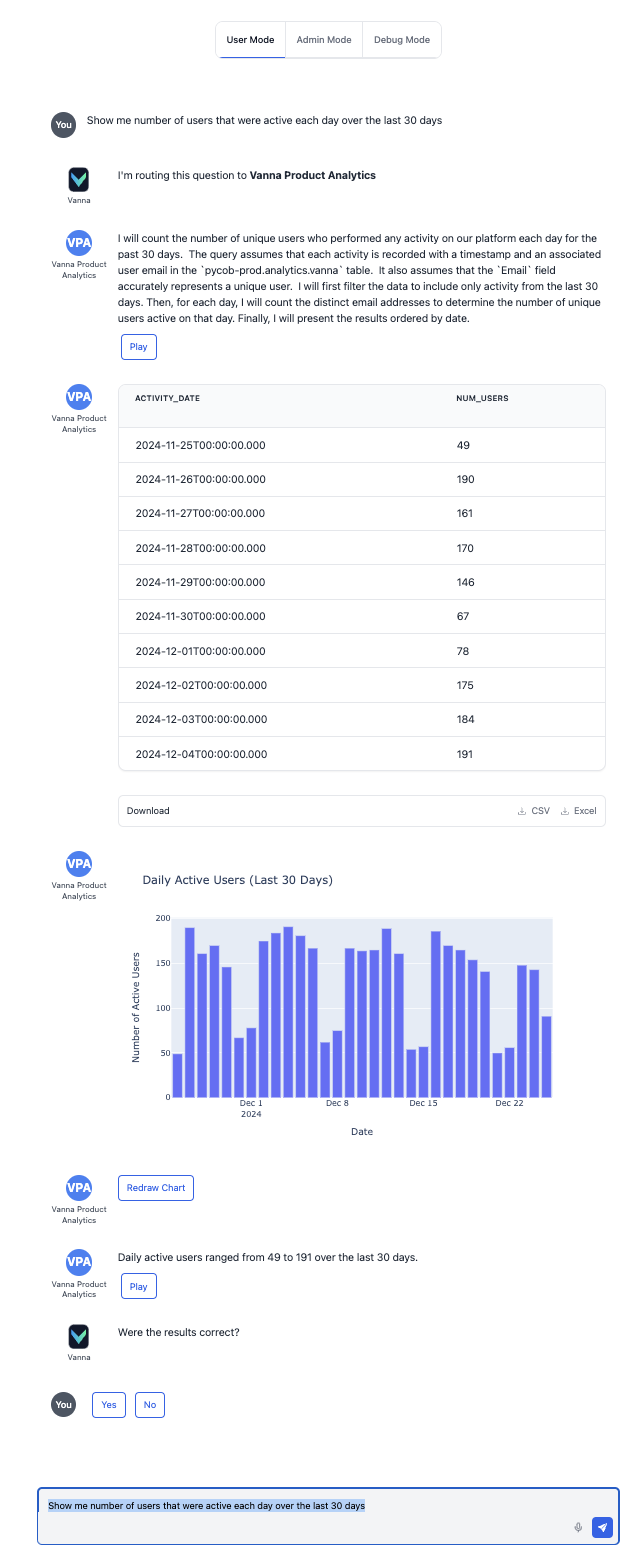This screenshot has width=642, height=1562.
Task: Click the Redraw Chart button
Action: tap(155, 1188)
